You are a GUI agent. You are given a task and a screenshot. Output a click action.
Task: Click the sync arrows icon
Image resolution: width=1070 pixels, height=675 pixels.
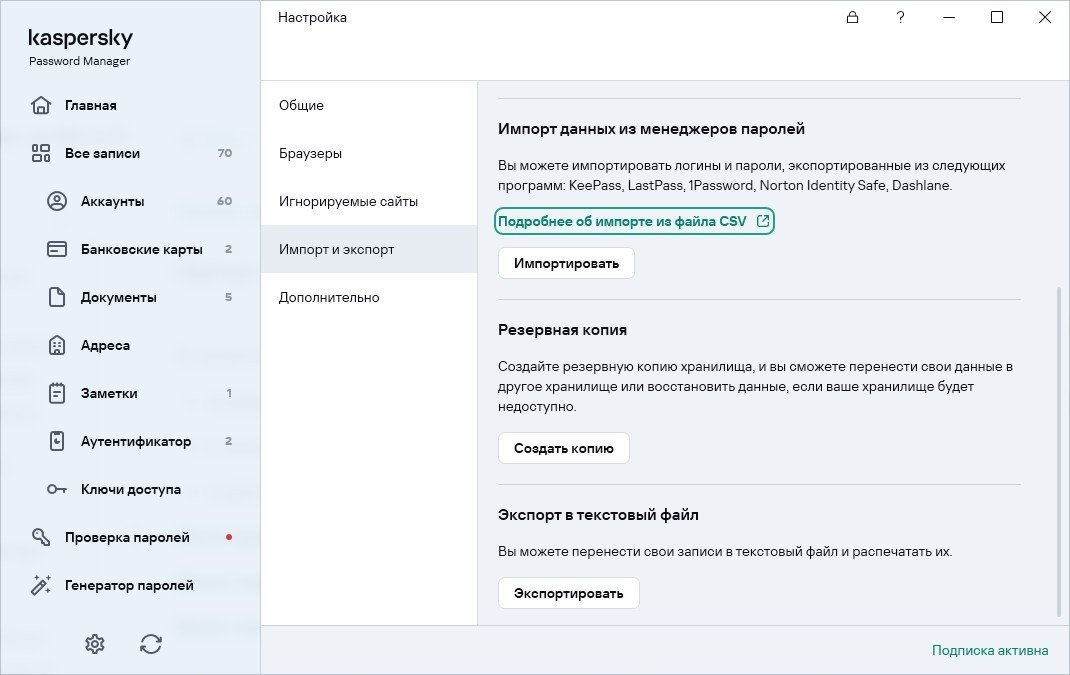(x=151, y=644)
